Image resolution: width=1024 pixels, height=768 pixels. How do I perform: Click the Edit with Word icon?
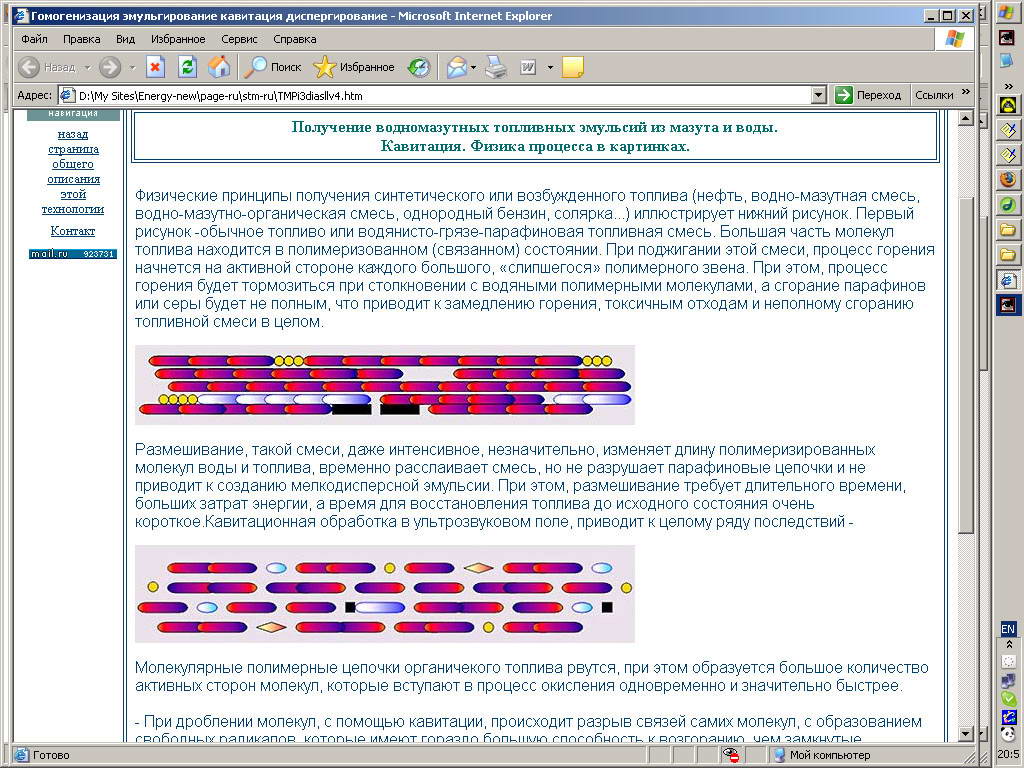pyautogui.click(x=528, y=67)
